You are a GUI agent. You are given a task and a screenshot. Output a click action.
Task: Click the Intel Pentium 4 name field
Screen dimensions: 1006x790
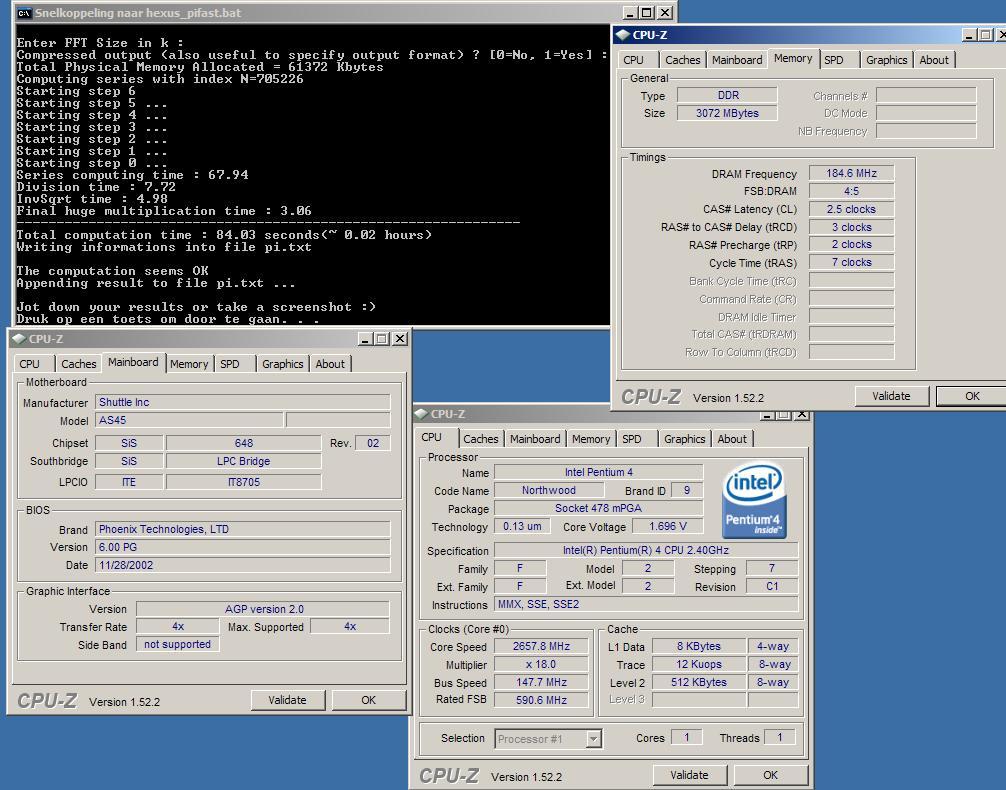(x=599, y=472)
